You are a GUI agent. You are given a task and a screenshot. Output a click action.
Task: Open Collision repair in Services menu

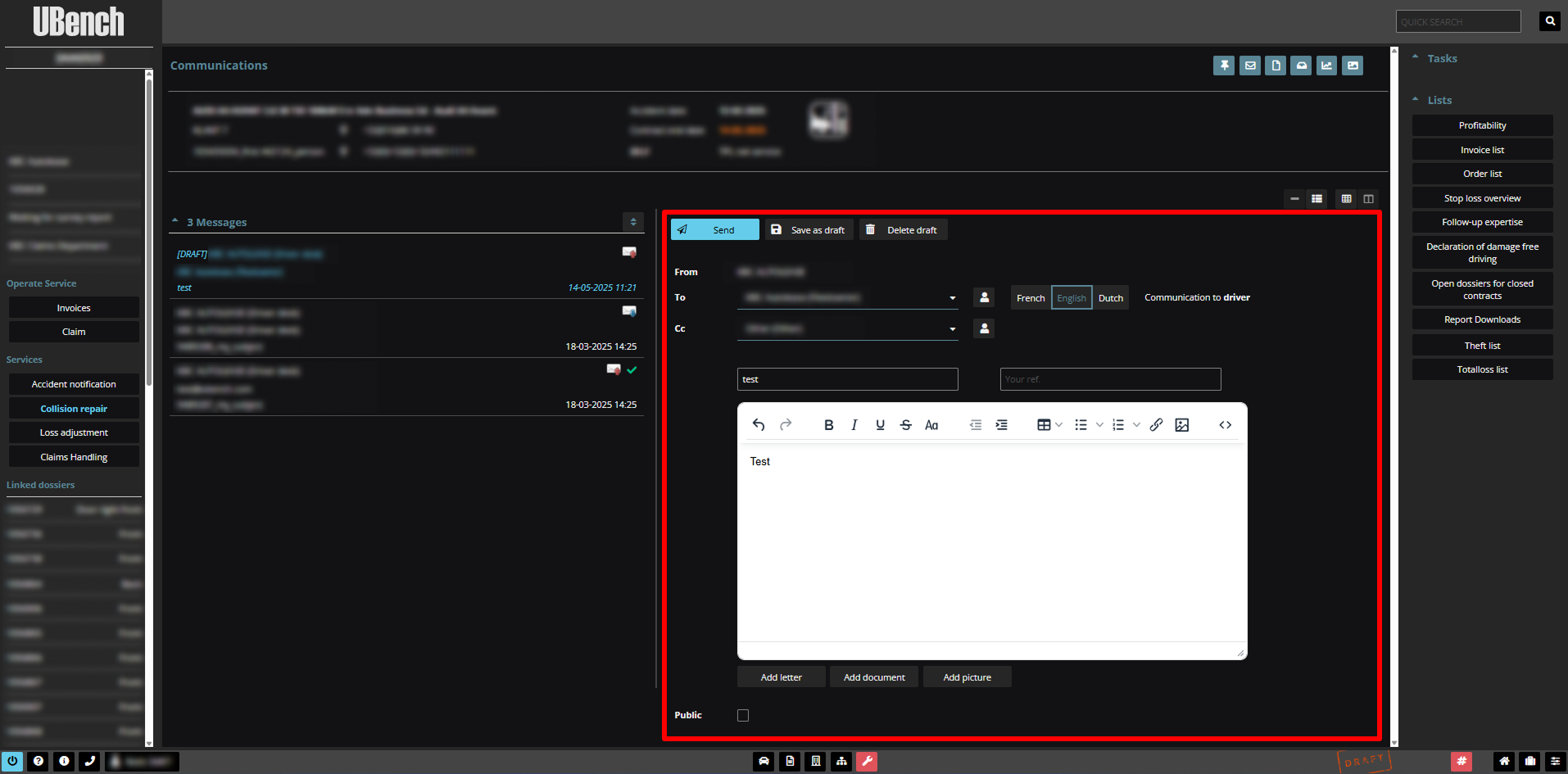click(x=74, y=409)
